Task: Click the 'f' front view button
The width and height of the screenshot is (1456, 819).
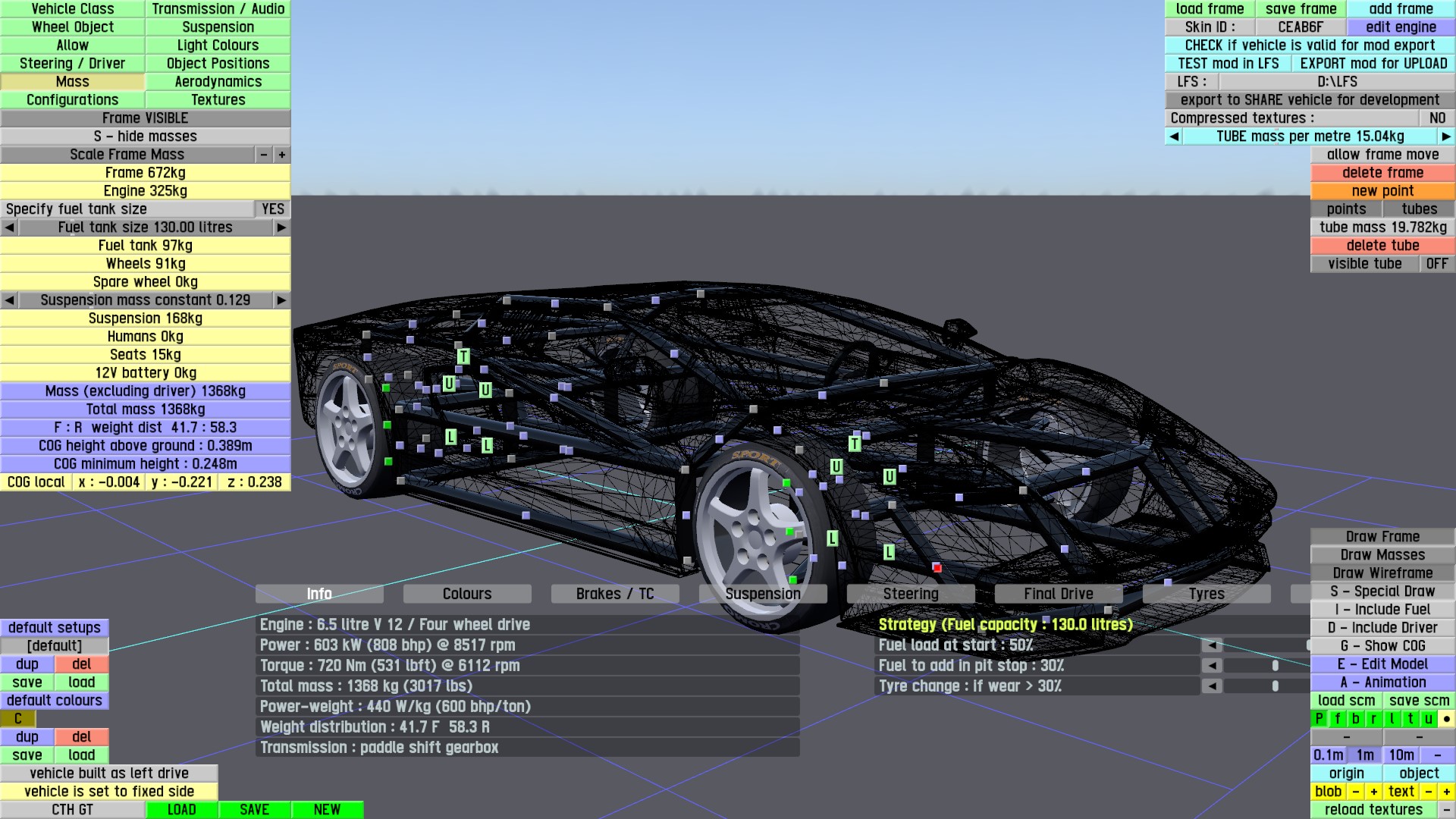Action: pos(1337,719)
